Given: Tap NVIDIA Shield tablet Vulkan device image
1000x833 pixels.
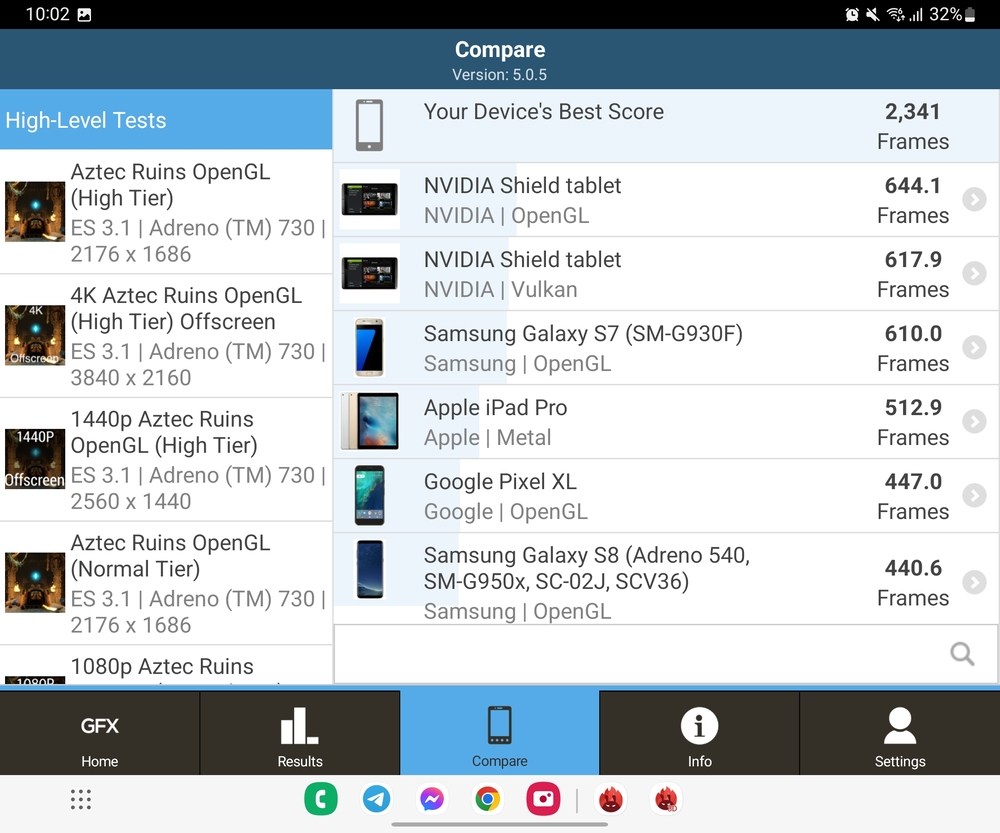Looking at the screenshot, I should pos(369,273).
